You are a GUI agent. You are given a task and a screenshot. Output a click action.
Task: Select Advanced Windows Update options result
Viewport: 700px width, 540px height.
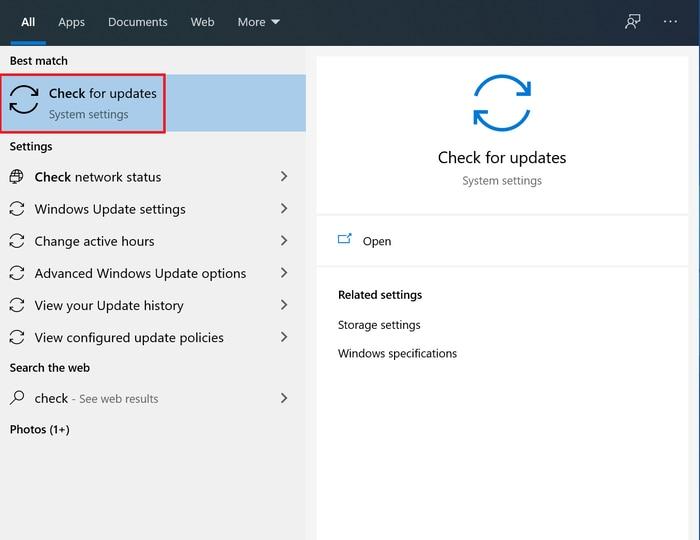(140, 273)
